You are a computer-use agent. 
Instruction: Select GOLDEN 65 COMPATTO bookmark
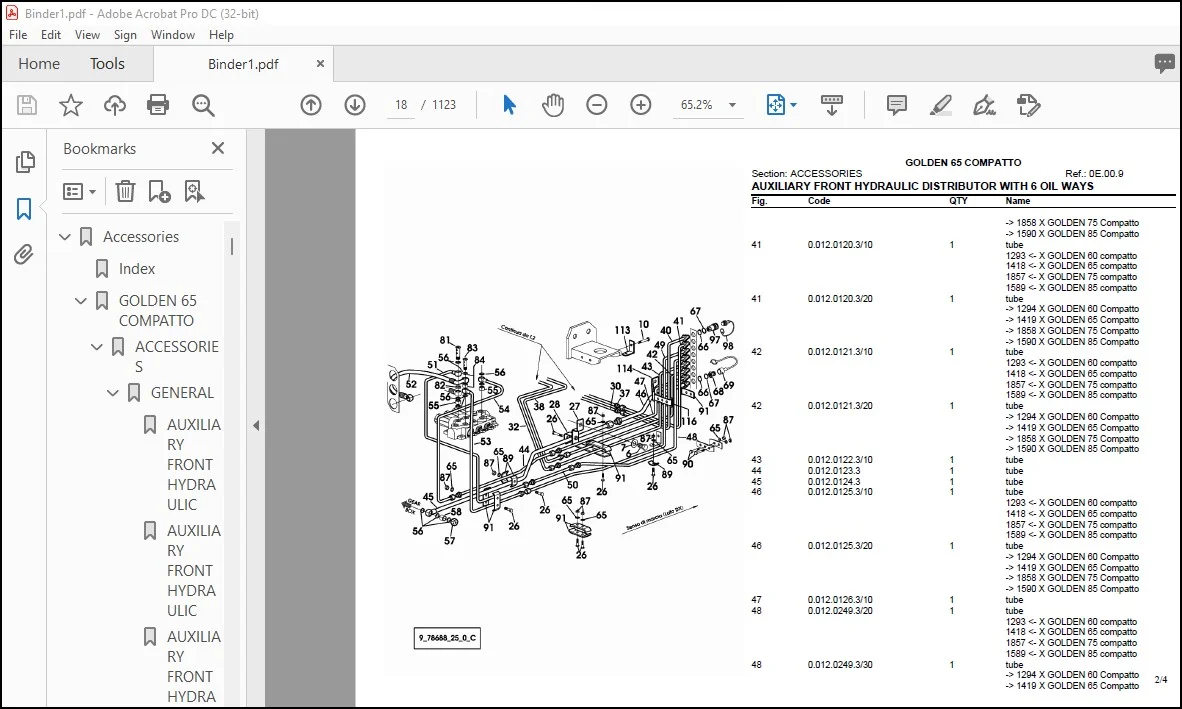coord(158,310)
